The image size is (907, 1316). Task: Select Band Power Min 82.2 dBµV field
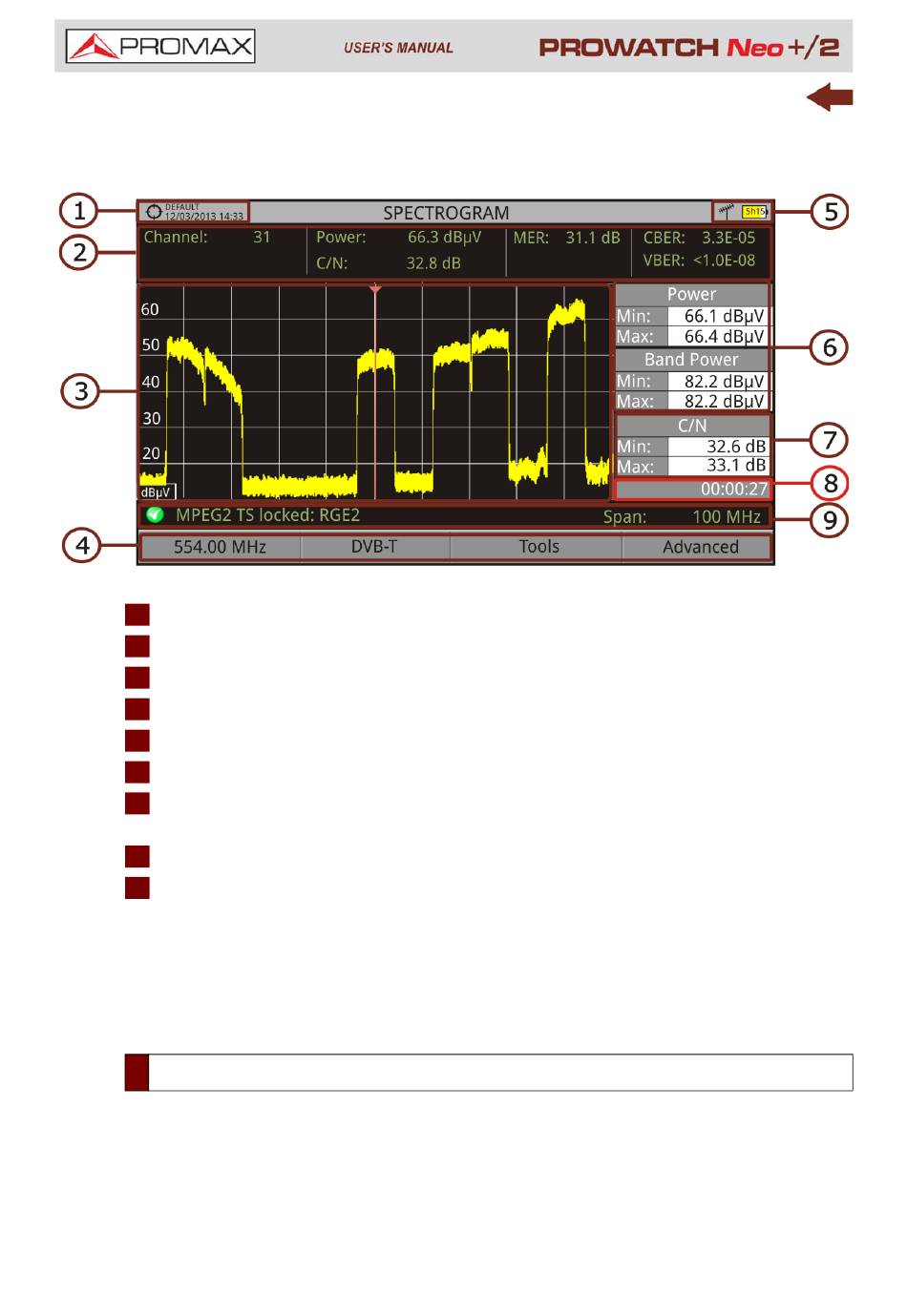pos(718,381)
